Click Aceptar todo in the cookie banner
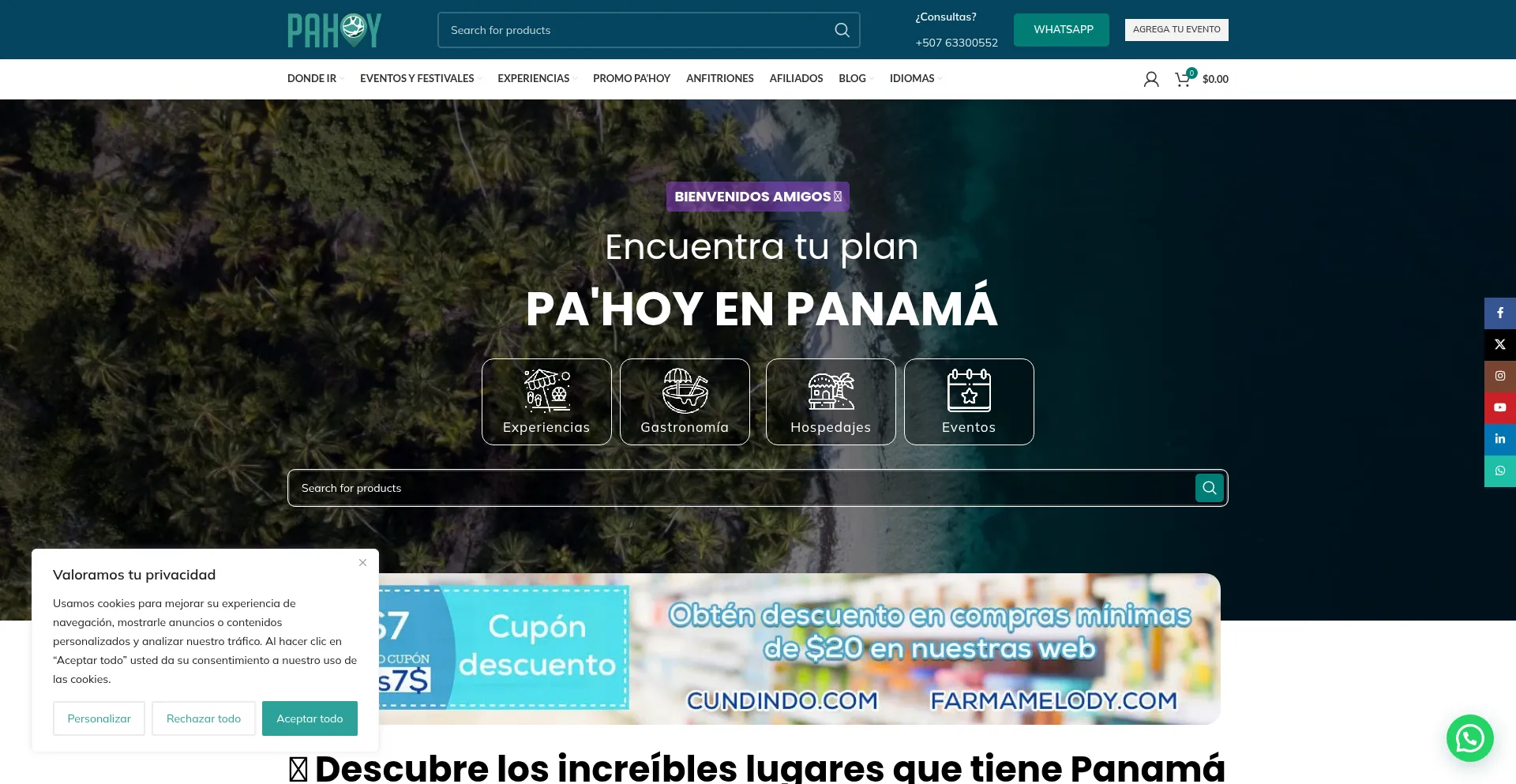This screenshot has width=1516, height=784. tap(309, 718)
